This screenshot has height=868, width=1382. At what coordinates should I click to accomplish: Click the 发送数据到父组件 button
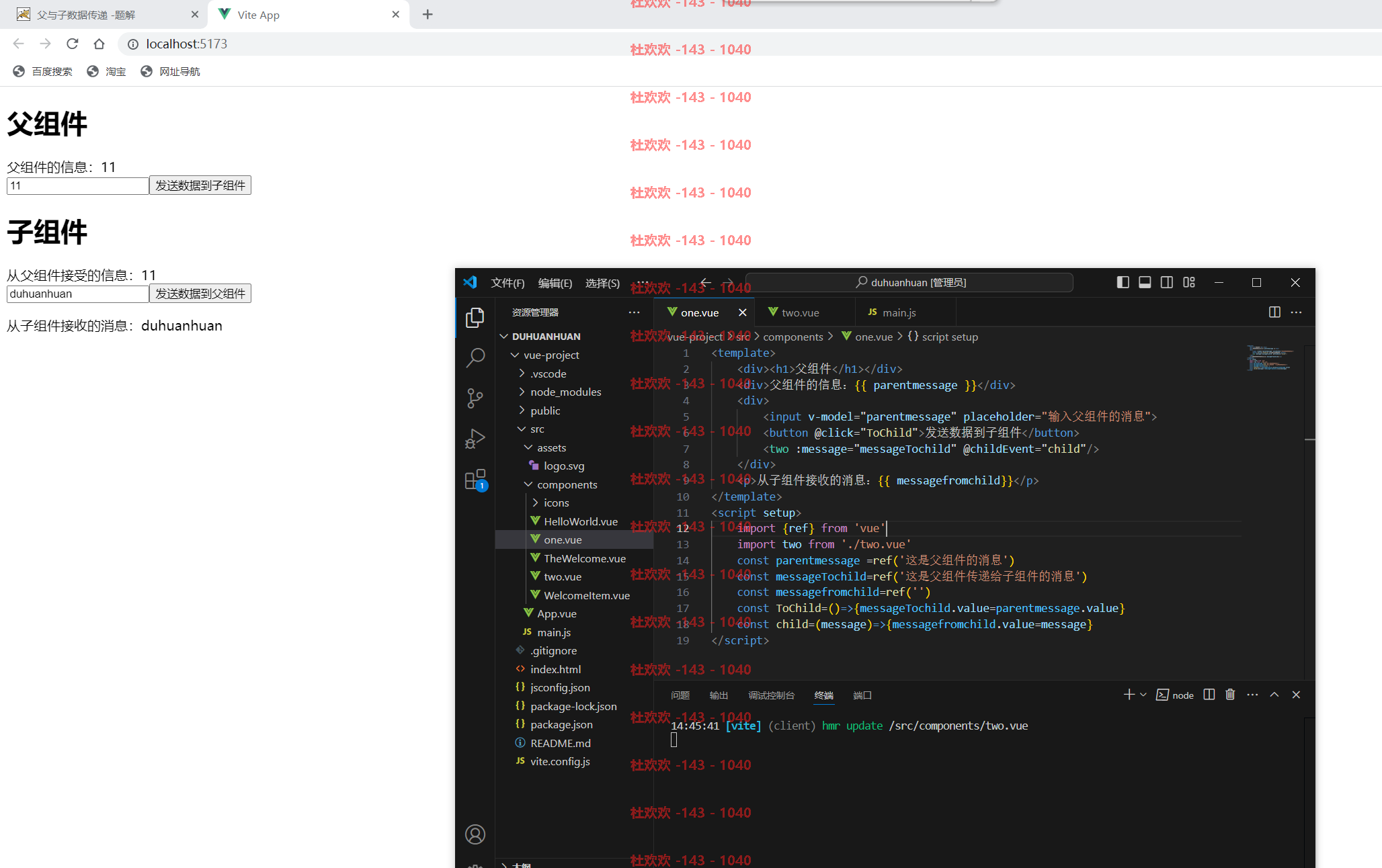tap(200, 294)
